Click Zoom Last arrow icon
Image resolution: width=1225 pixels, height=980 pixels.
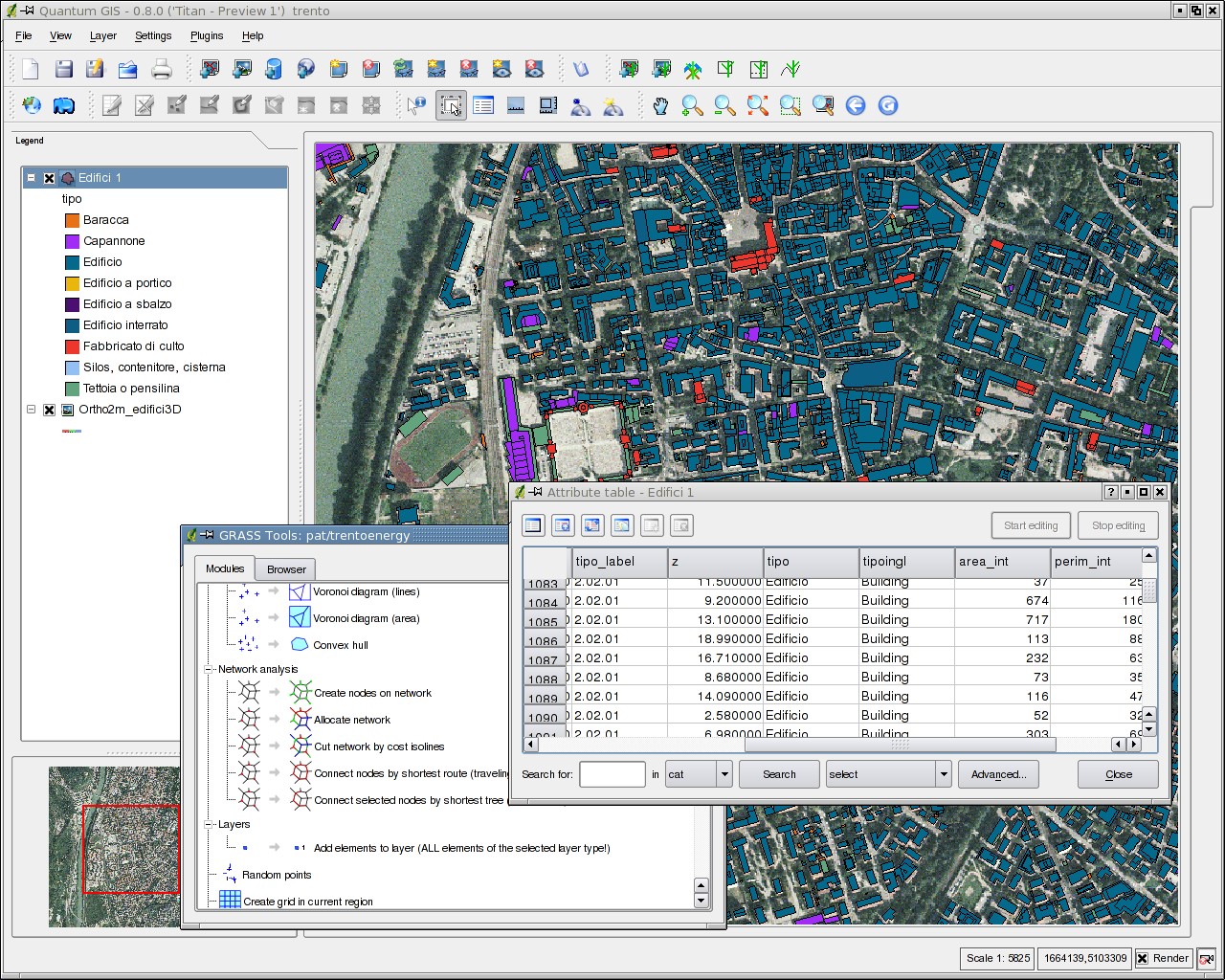coord(855,105)
